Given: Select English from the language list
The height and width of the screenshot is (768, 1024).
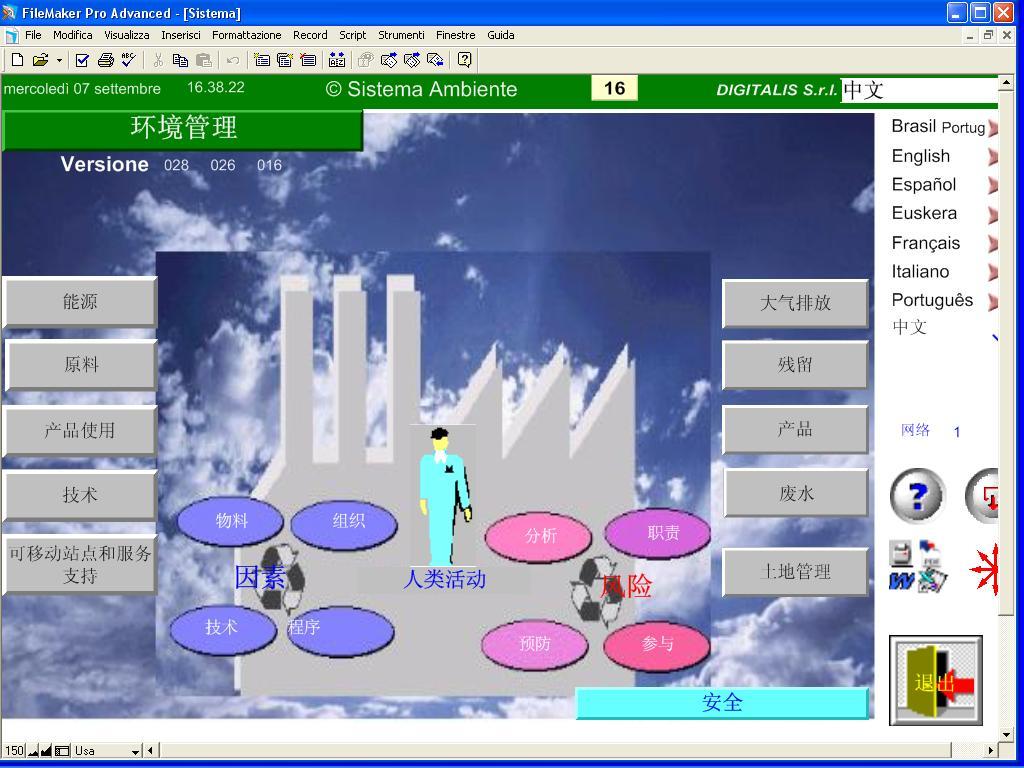Looking at the screenshot, I should coord(920,156).
